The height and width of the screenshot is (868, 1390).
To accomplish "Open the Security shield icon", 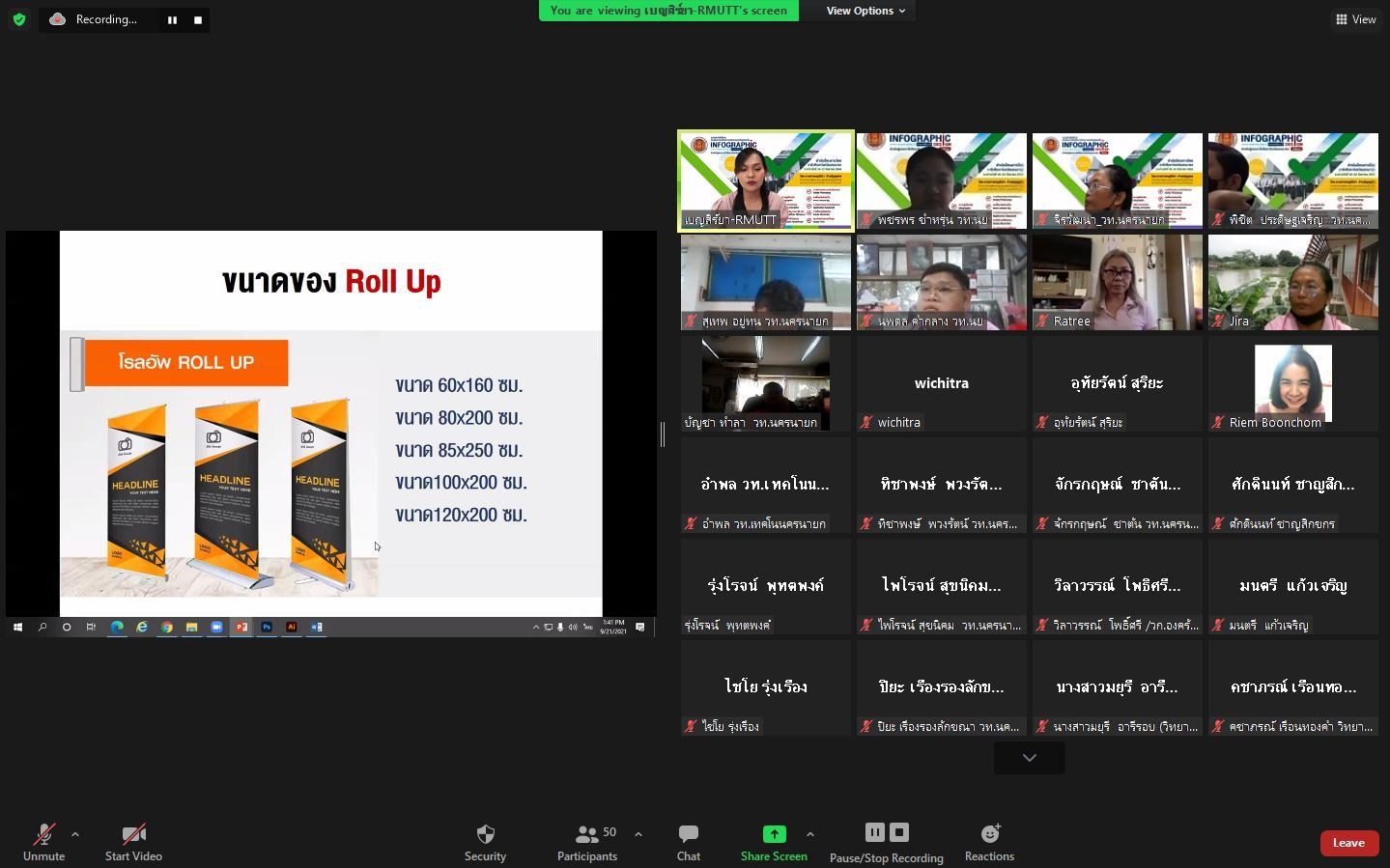I will coord(485,833).
